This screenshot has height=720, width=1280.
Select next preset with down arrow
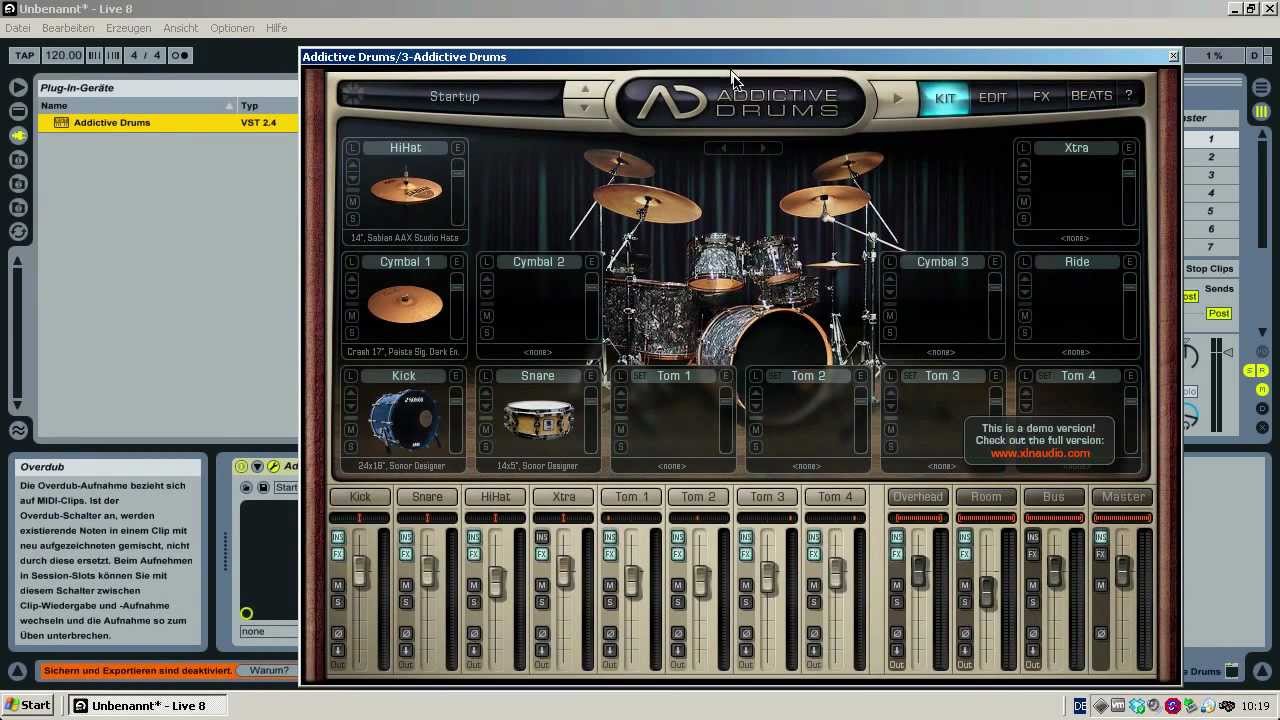(x=585, y=106)
